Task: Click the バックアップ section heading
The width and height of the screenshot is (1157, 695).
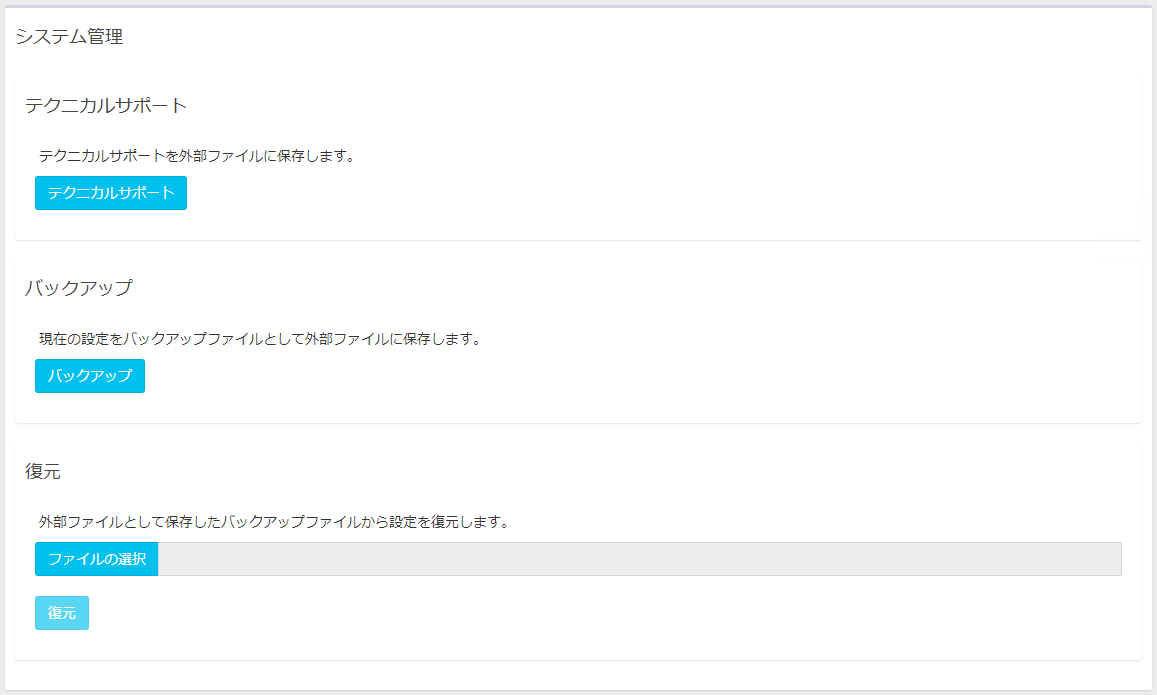Action: (78, 288)
